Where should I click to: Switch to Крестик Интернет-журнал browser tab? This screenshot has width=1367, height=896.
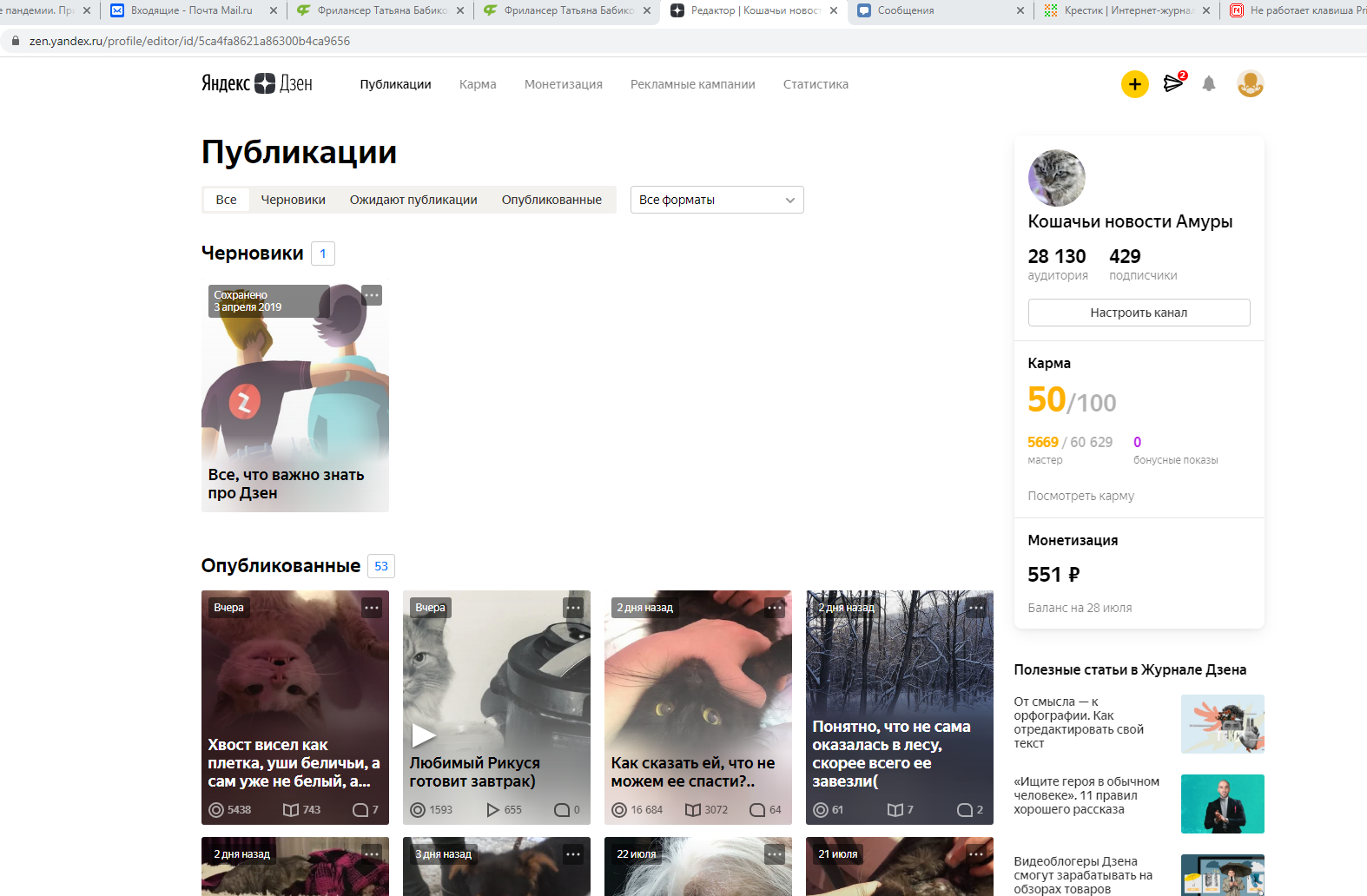coord(1126,10)
